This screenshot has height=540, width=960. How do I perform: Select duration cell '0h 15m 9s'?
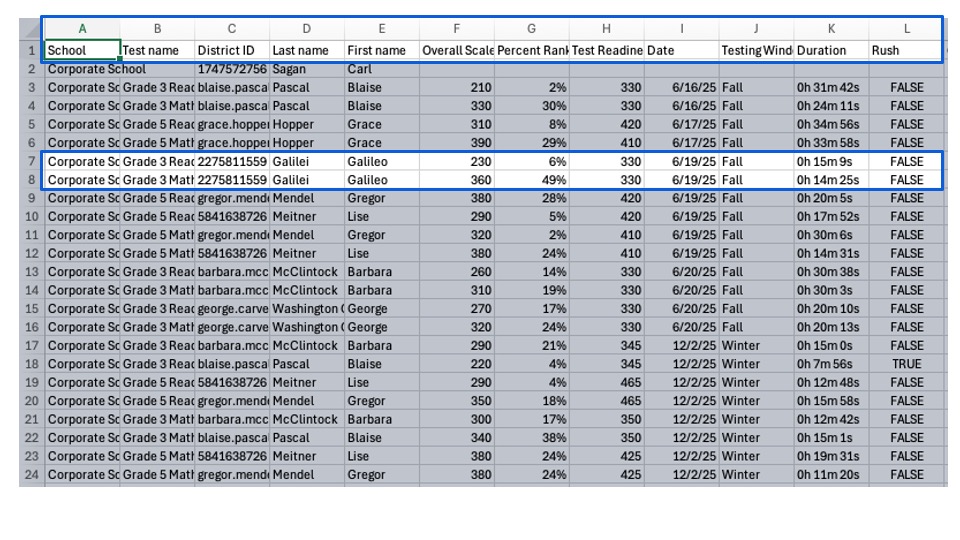(x=831, y=162)
